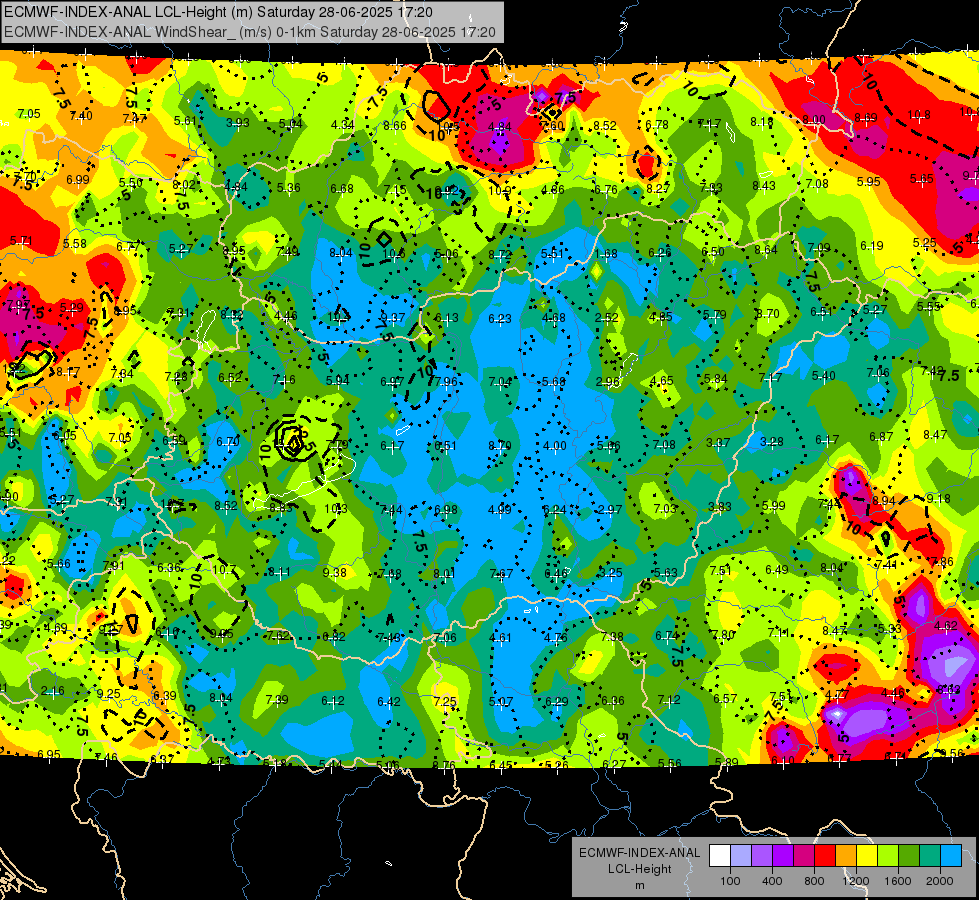Click the grid value 4.00

(x=554, y=446)
